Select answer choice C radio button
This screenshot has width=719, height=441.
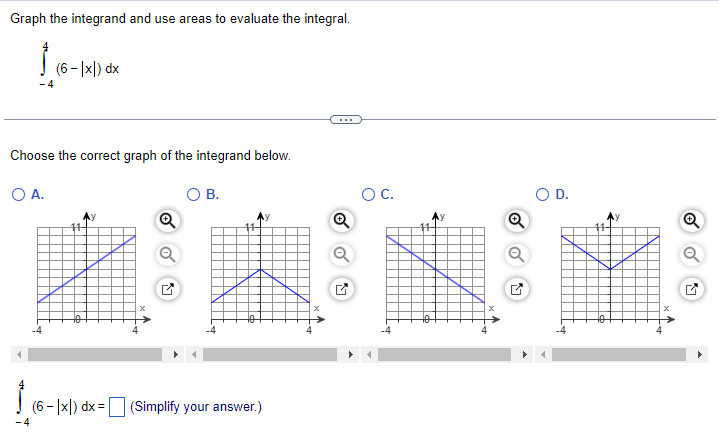click(x=368, y=195)
